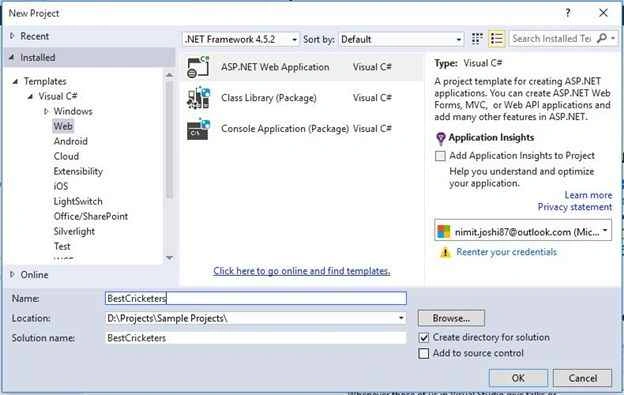Click the Name input field
Image resolution: width=624 pixels, height=395 pixels.
(256, 298)
